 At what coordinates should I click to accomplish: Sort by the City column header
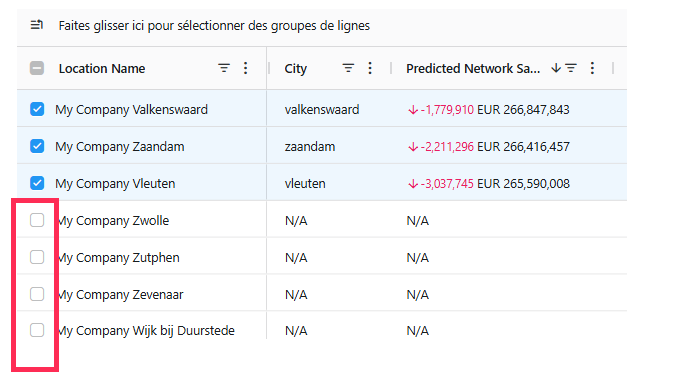coord(296,69)
